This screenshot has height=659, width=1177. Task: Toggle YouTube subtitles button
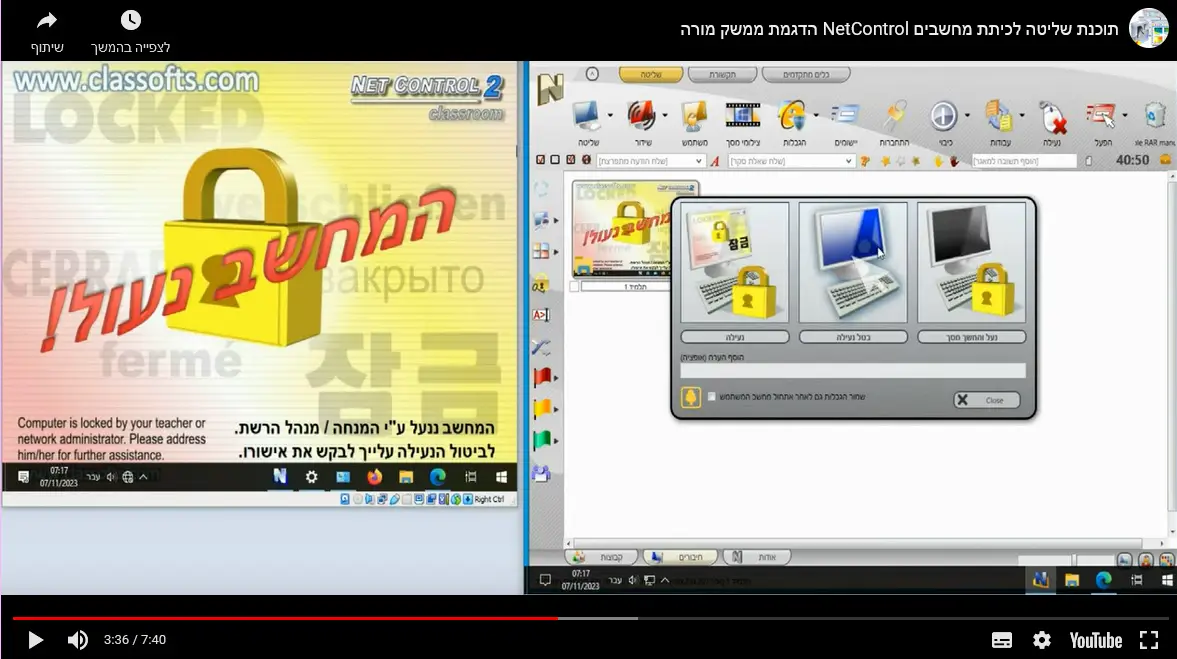click(1001, 640)
